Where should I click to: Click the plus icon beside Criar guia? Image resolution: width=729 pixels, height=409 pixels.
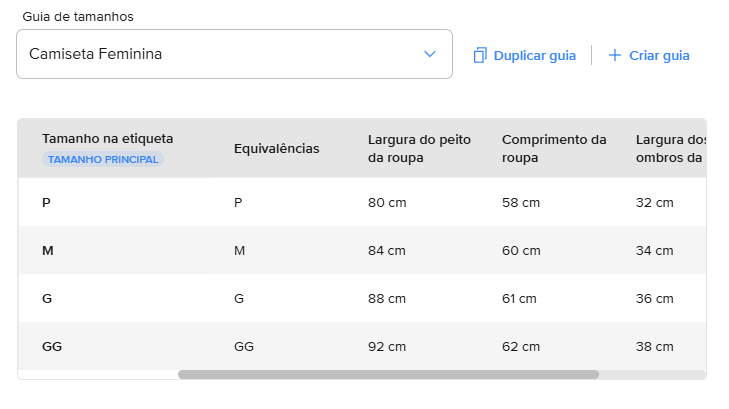coord(614,55)
